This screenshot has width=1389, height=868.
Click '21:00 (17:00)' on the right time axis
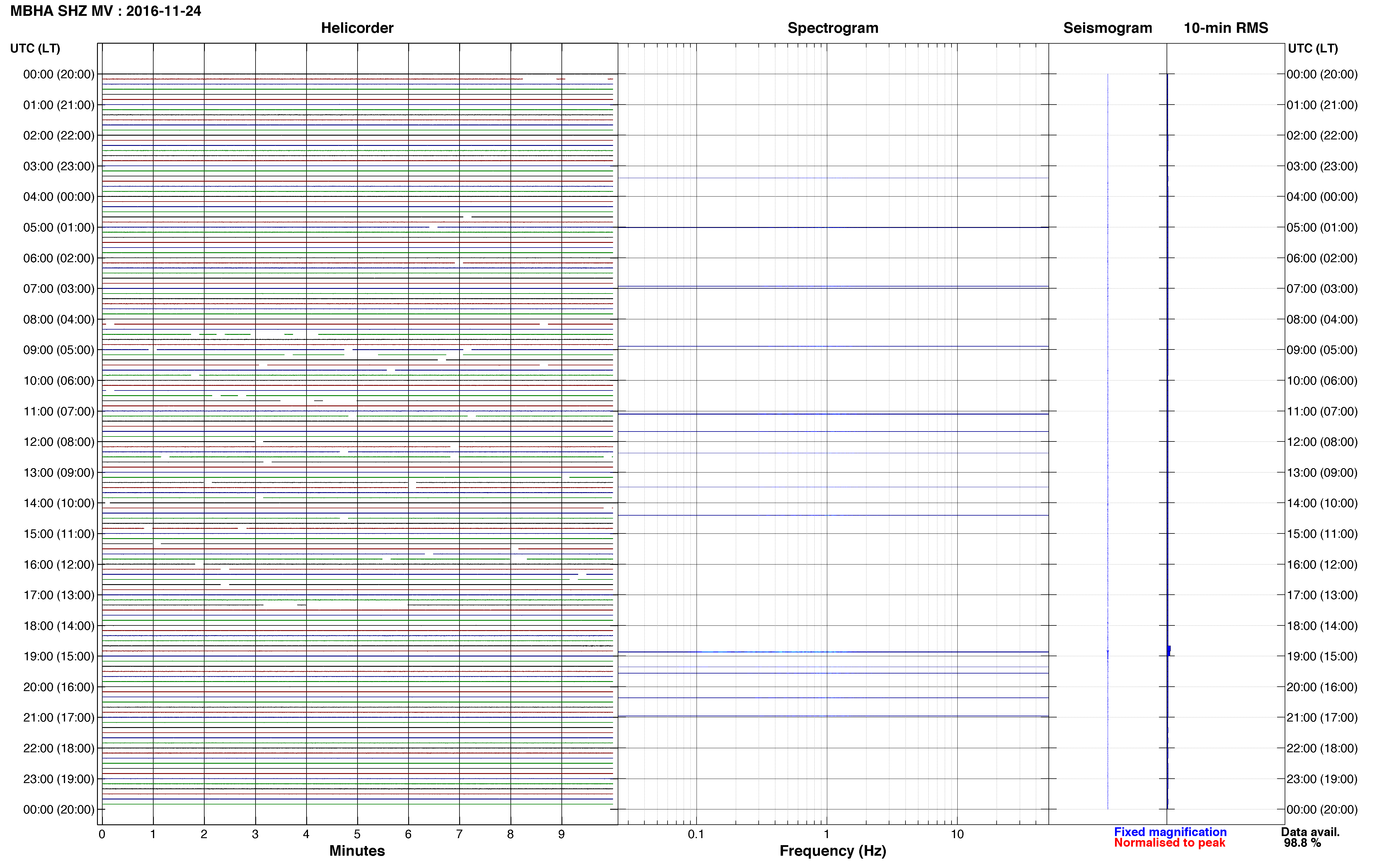(1322, 718)
